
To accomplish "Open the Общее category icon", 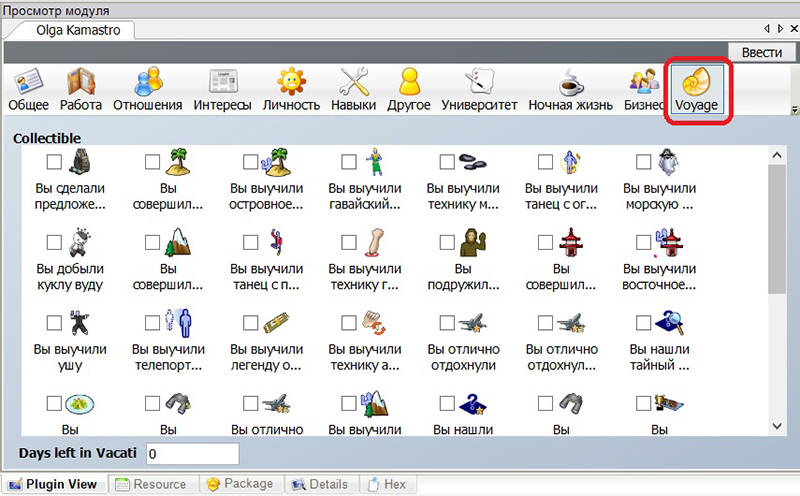I will click(x=28, y=82).
